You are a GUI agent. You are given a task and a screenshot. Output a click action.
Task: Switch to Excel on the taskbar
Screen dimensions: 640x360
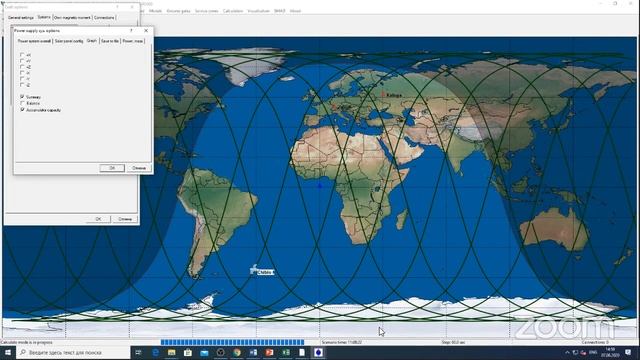tap(286, 352)
